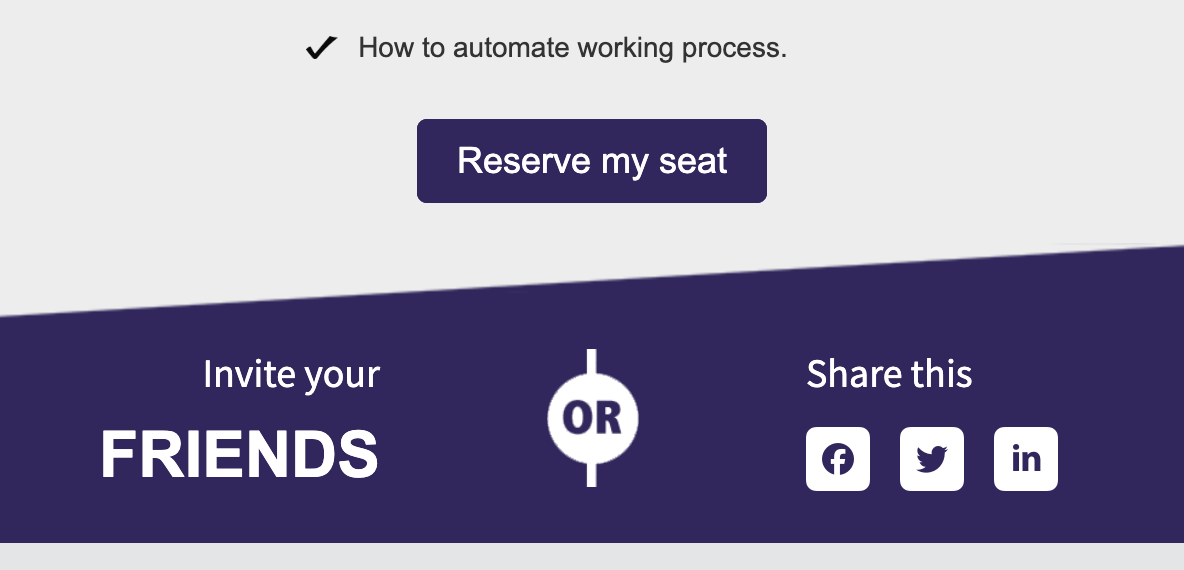Click the word process in the bullet
The width and height of the screenshot is (1184, 570).
734,49
